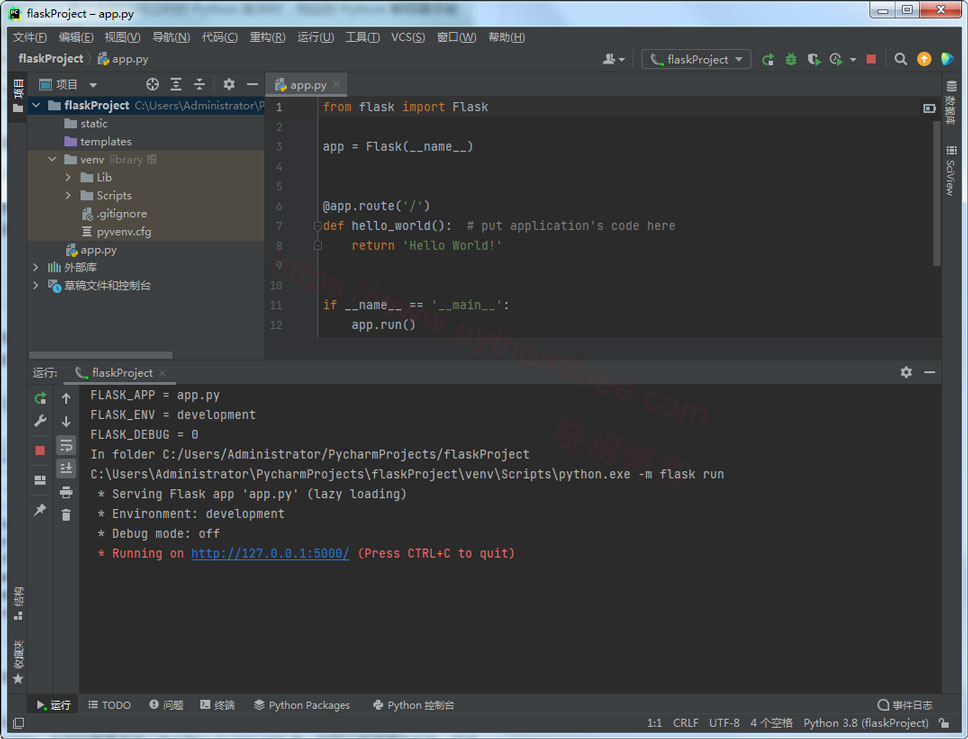Open the flaskProject run configurations dropdown
The image size is (968, 739).
[696, 59]
